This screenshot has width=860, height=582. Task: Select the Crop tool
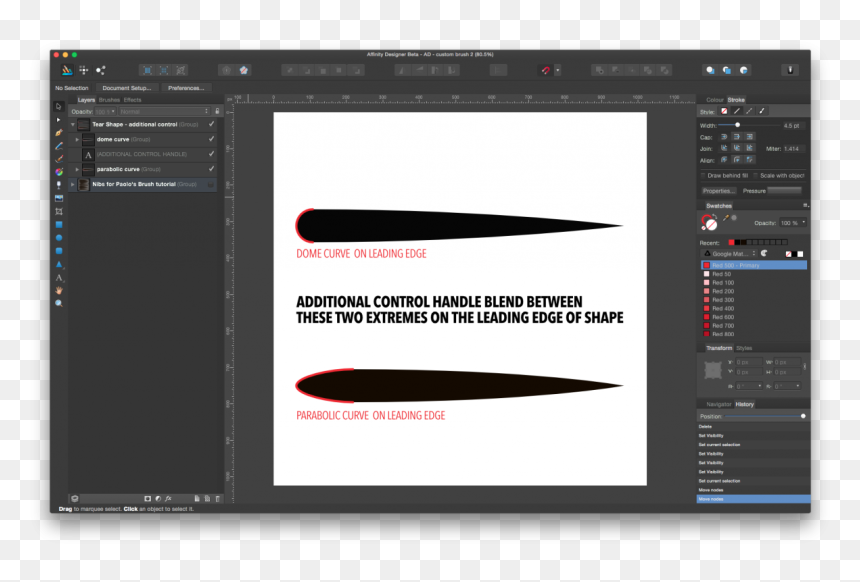pyautogui.click(x=59, y=212)
